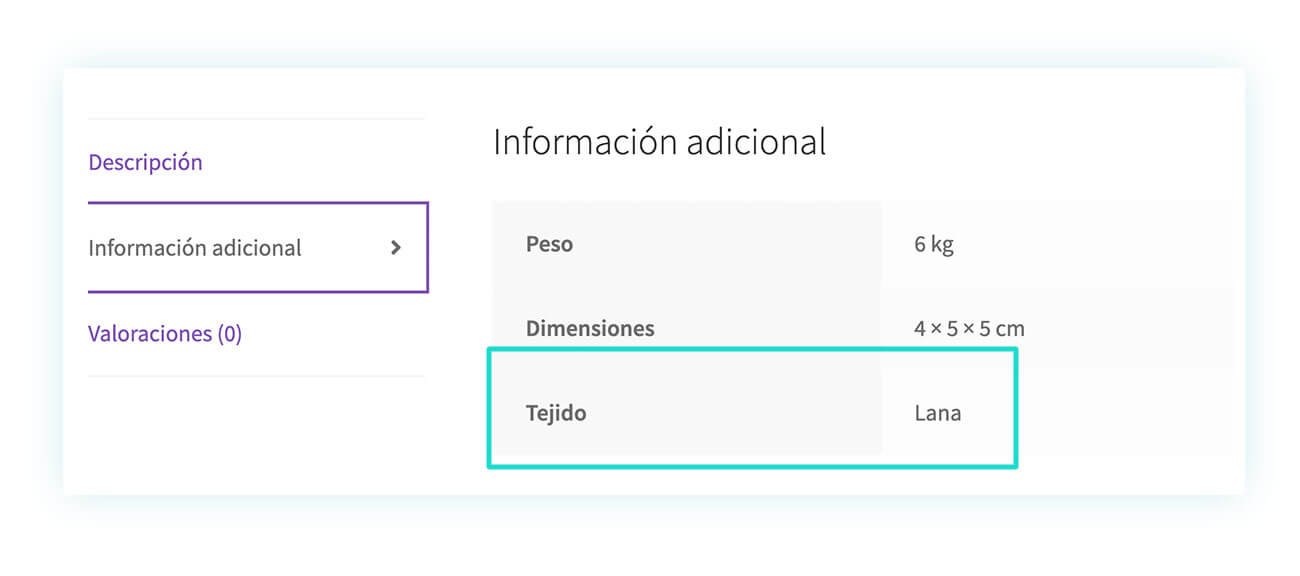Viewport: 1300px width, 576px height.
Task: Click the kg unit in weight row
Action: (942, 246)
